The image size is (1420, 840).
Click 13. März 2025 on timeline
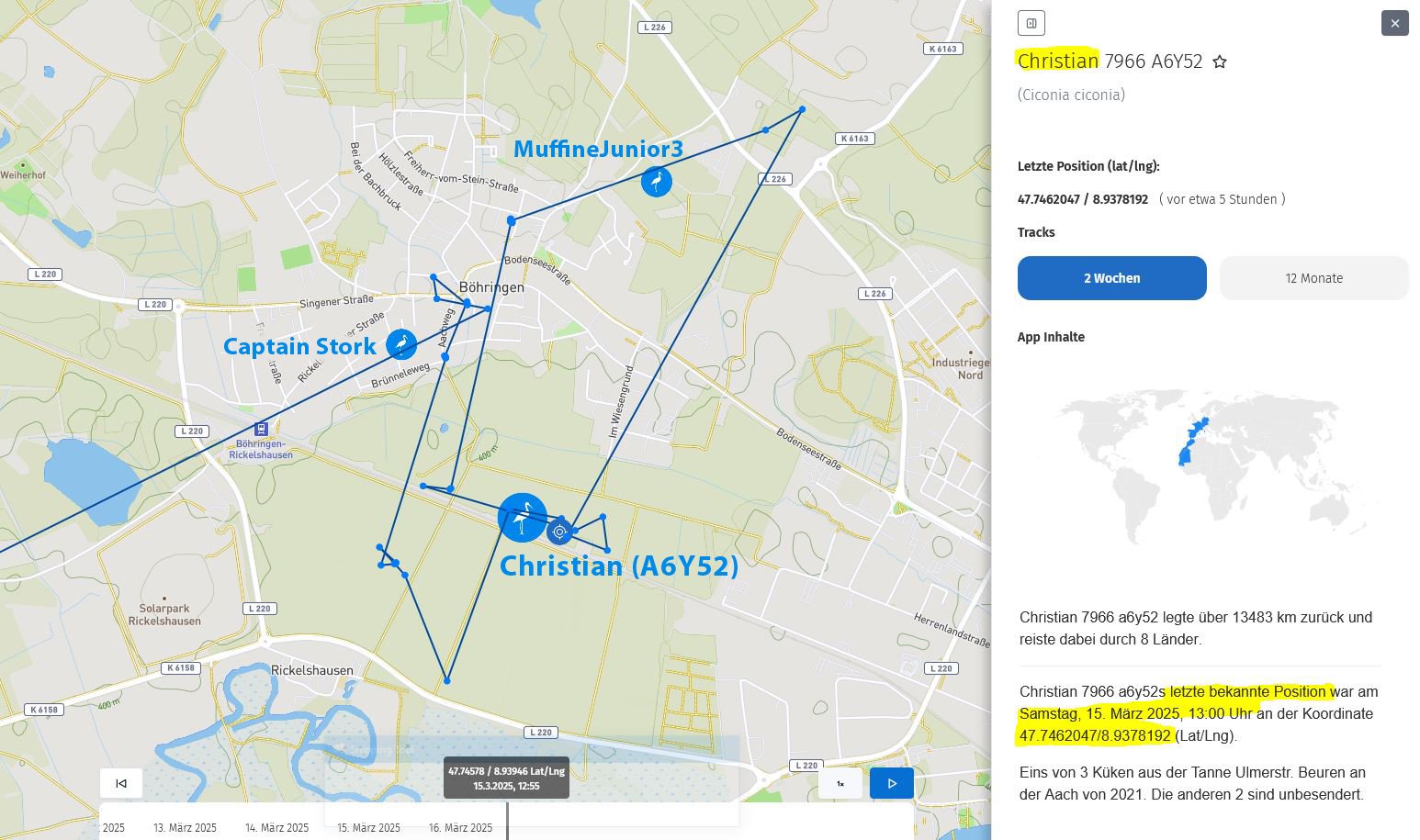[x=185, y=827]
